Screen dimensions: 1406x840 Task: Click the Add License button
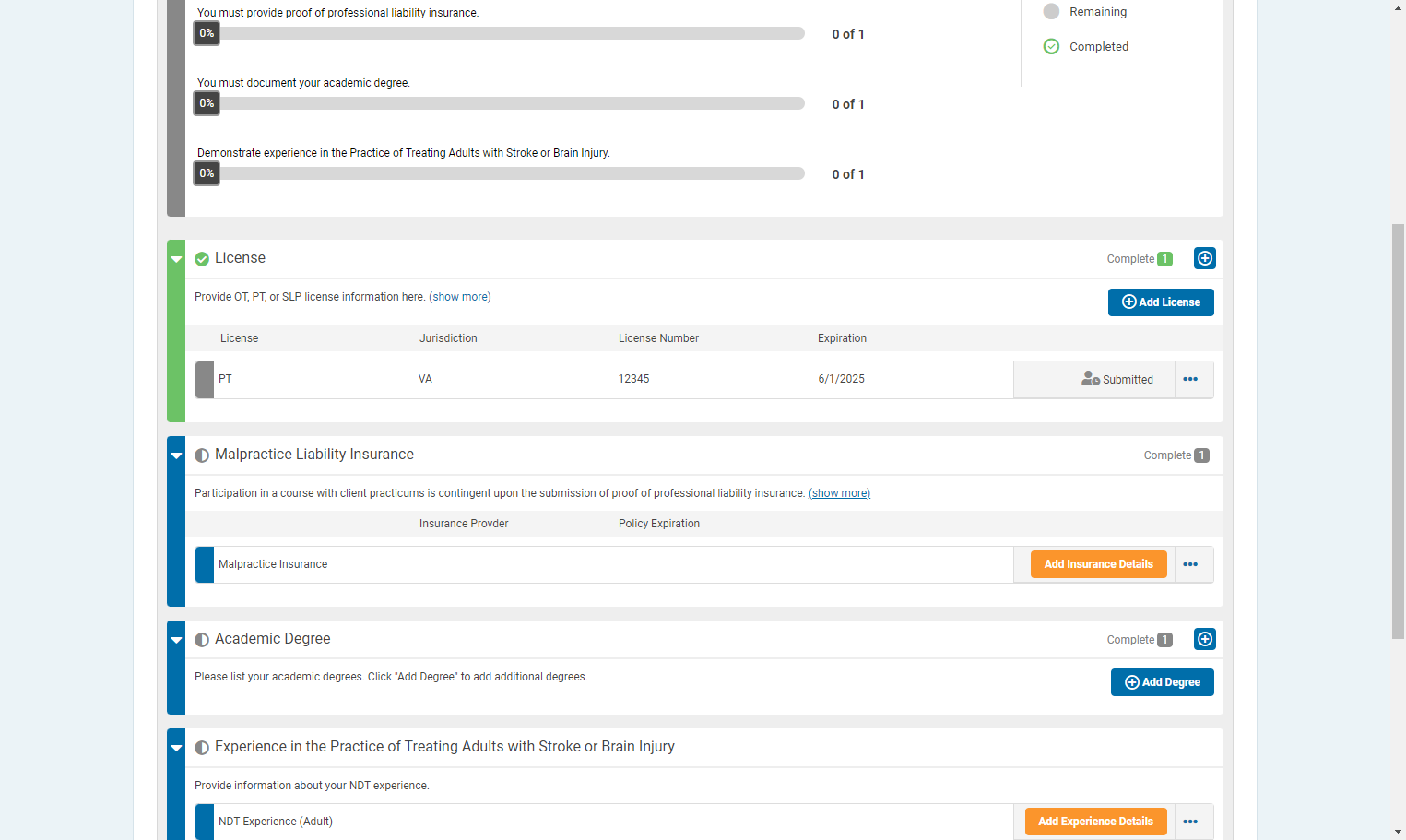[x=1161, y=302]
